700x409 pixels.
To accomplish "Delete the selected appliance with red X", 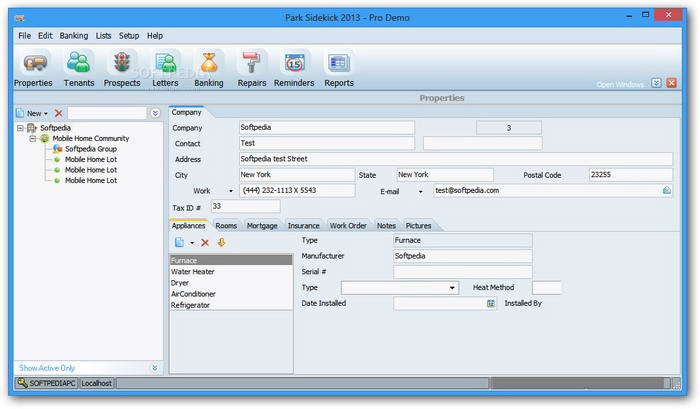I will 205,243.
